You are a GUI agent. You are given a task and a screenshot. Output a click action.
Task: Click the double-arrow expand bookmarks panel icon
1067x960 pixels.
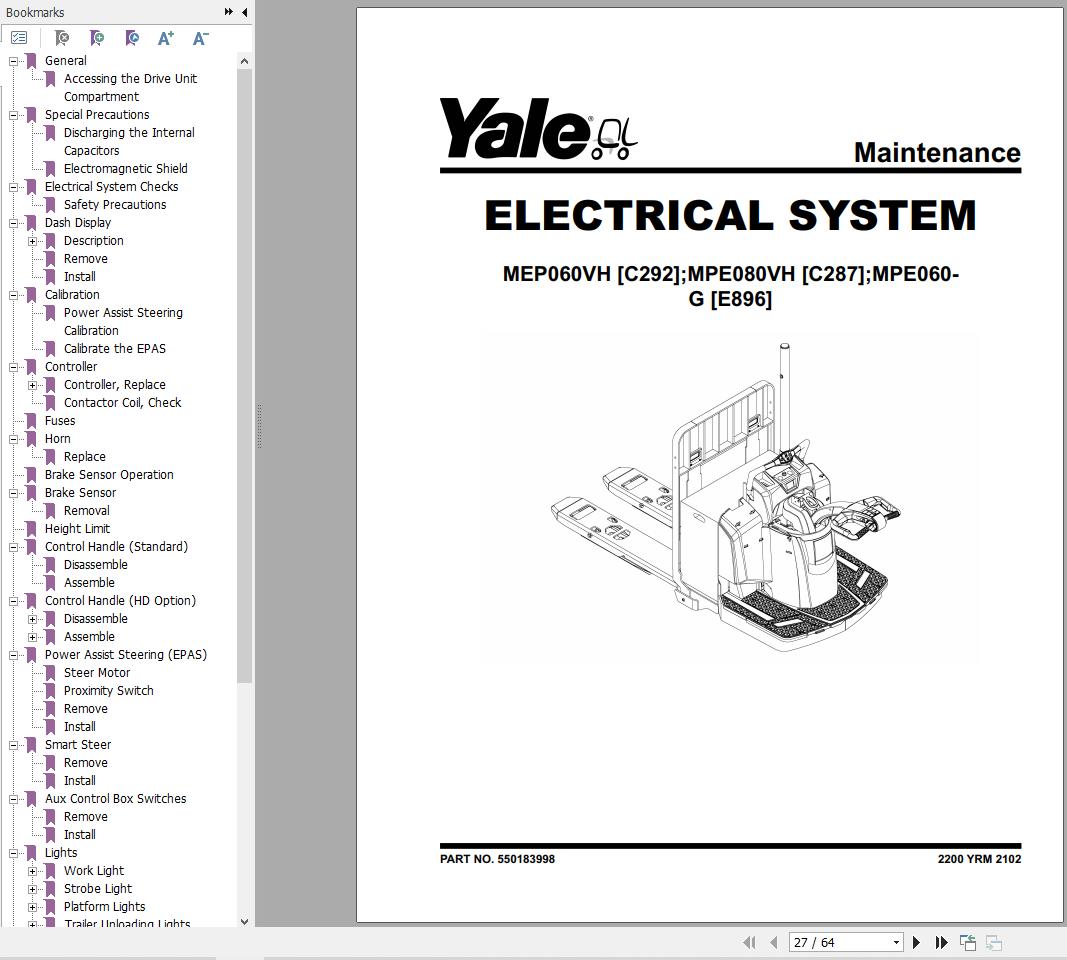[x=229, y=12]
